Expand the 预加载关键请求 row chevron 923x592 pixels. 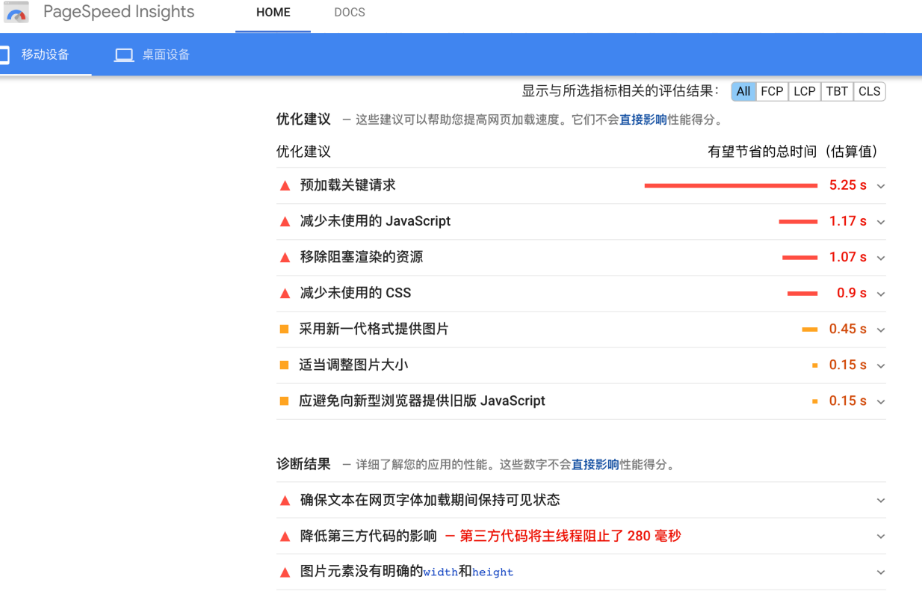tap(880, 186)
